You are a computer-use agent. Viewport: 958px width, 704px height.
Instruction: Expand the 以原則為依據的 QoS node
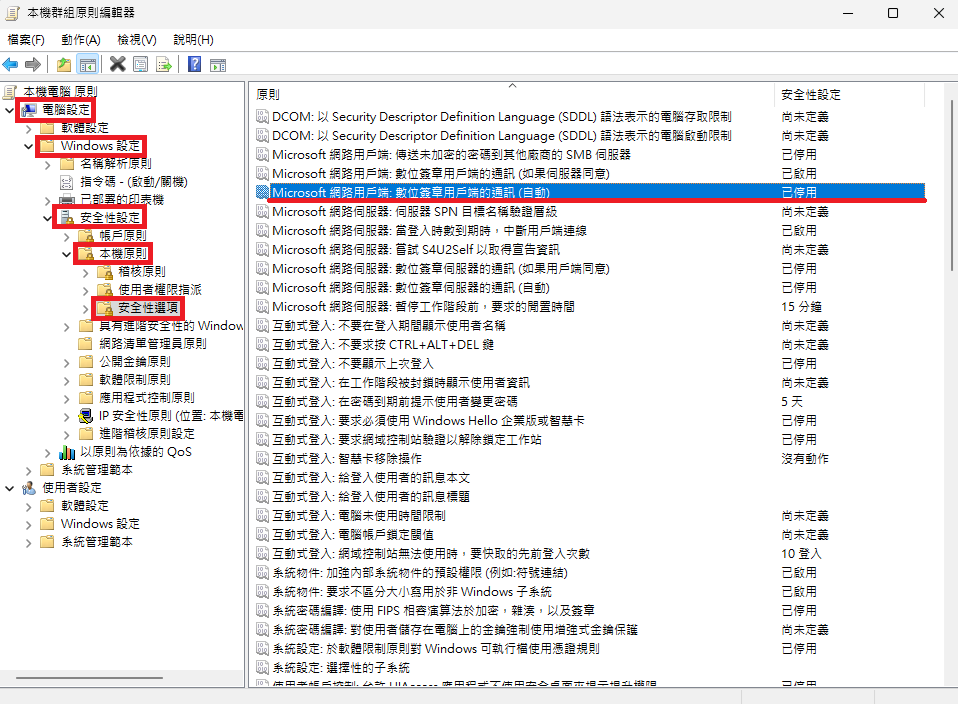[x=47, y=452]
